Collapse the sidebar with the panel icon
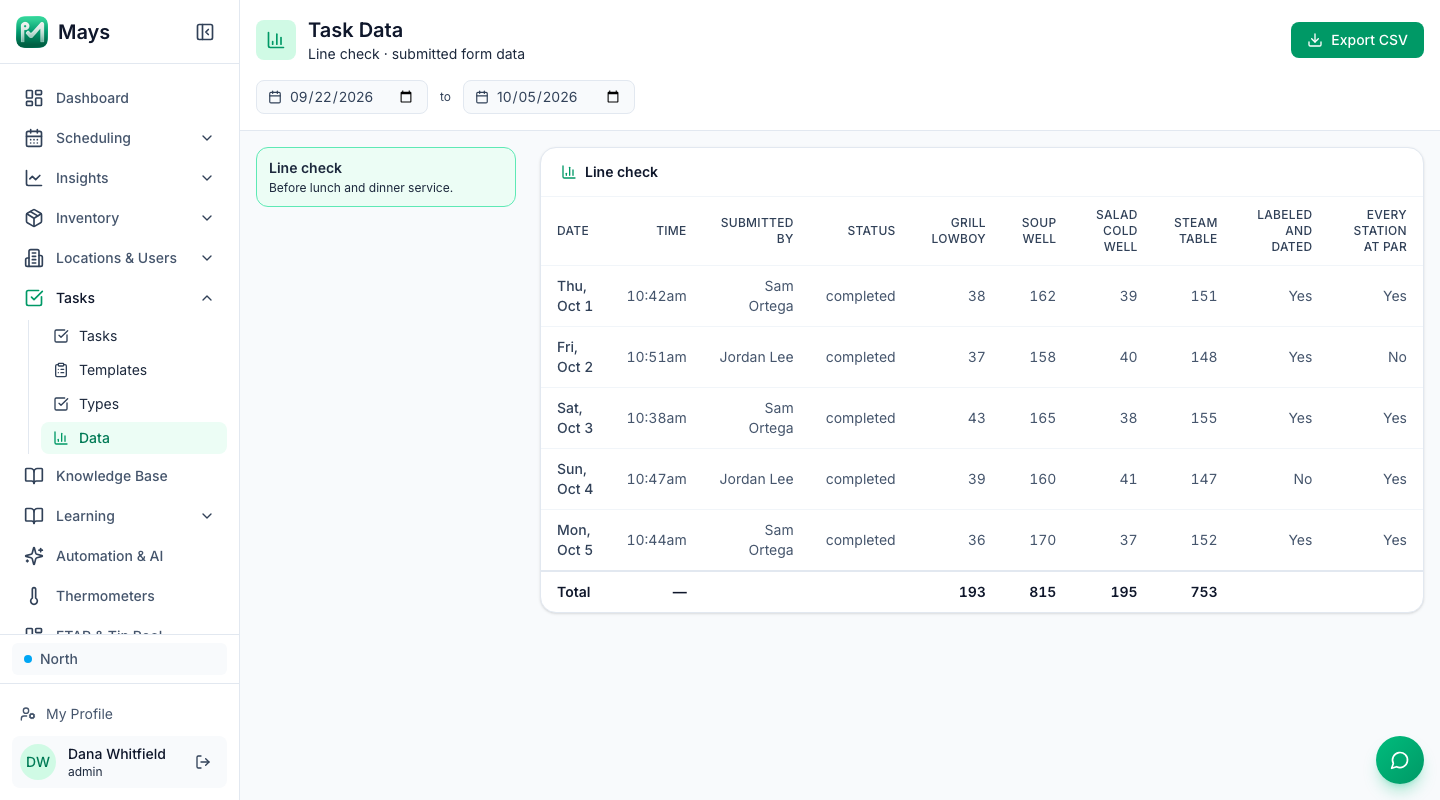Screen dimensions: 1440x800 coord(205,32)
